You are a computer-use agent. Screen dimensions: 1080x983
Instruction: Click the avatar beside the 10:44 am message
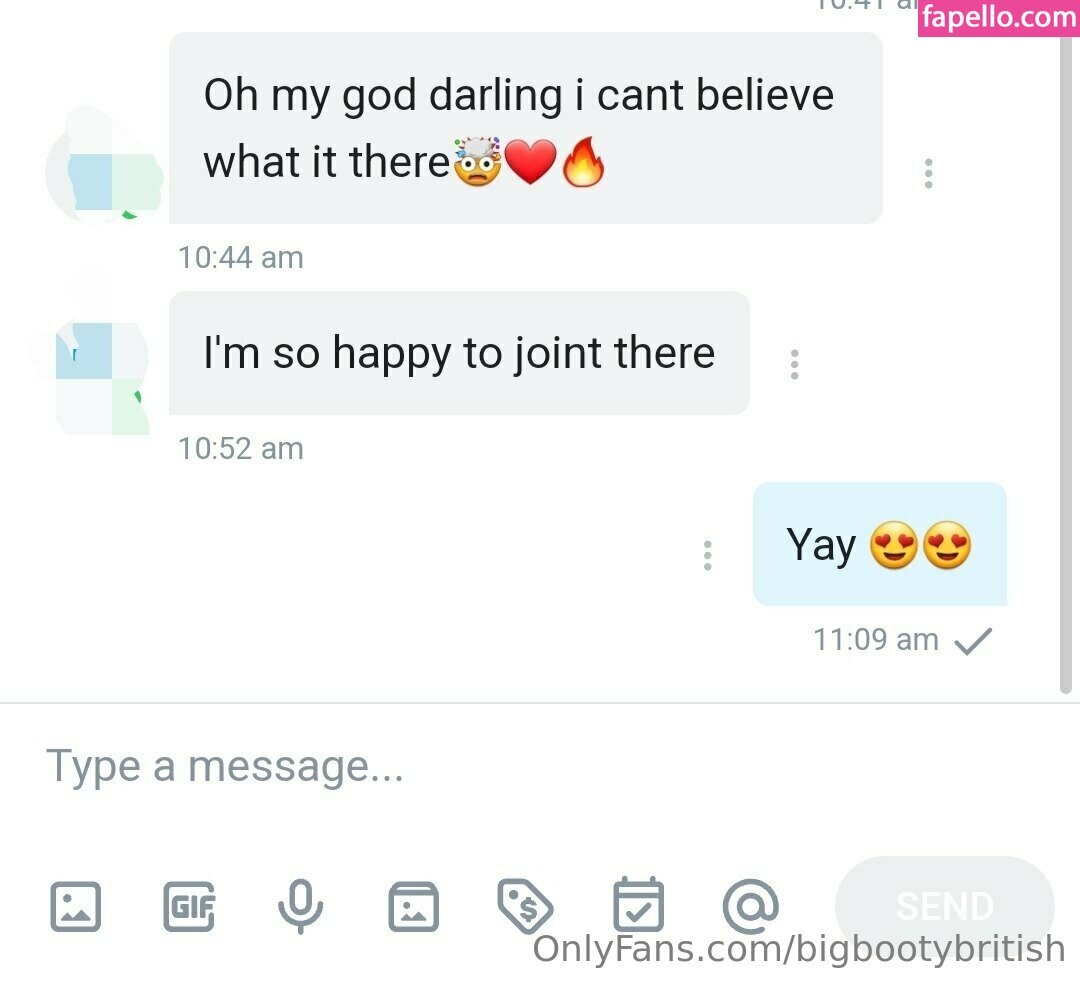click(104, 165)
